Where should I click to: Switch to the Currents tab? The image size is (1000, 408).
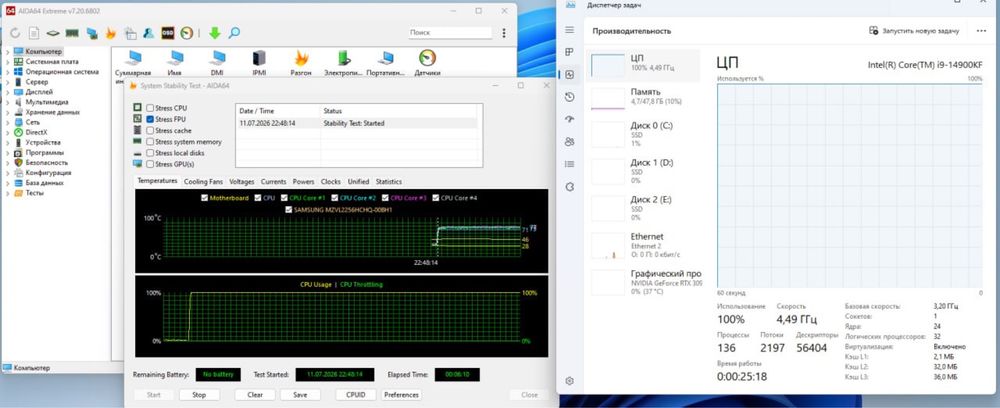(274, 182)
